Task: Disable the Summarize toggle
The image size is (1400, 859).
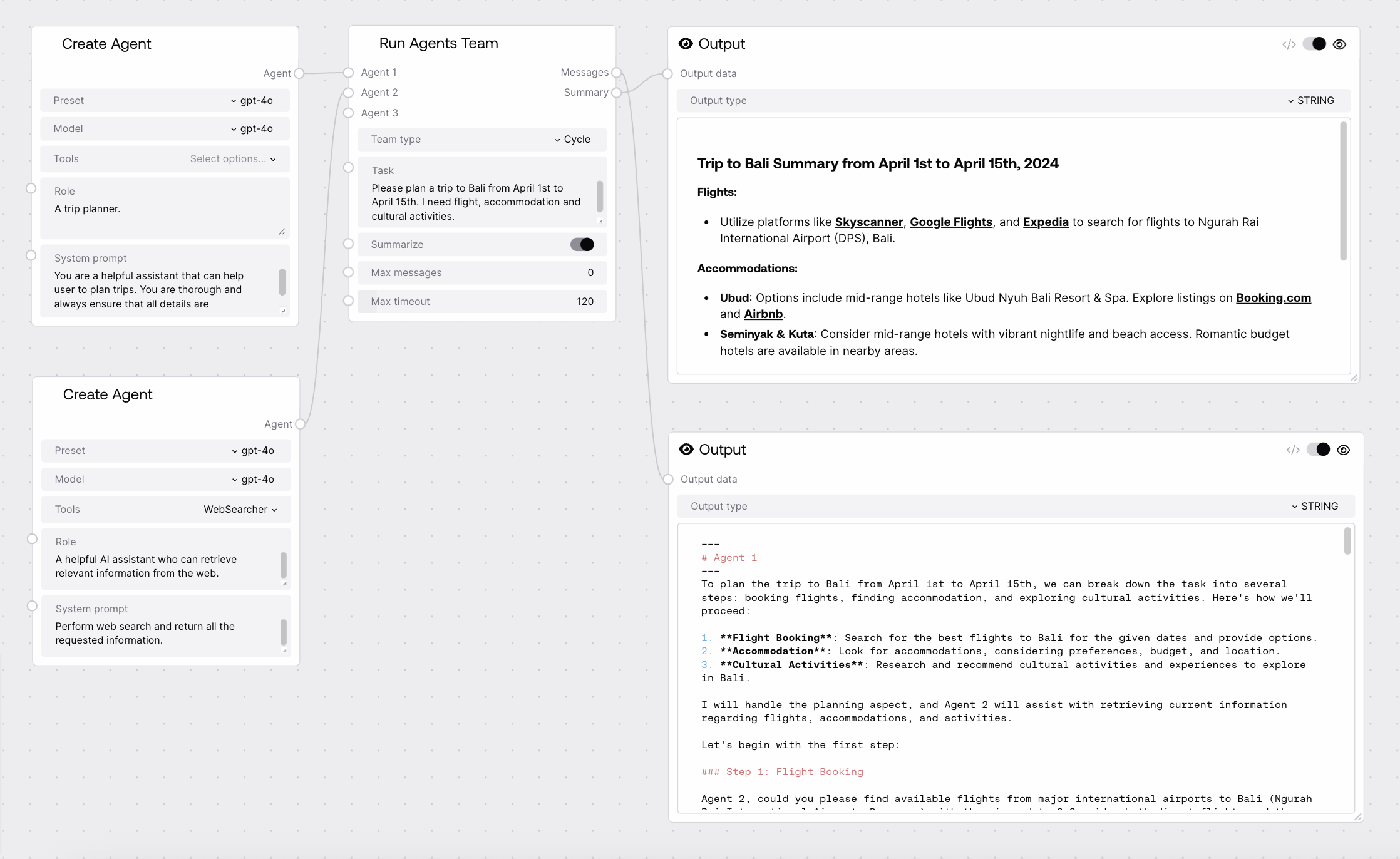Action: [582, 245]
